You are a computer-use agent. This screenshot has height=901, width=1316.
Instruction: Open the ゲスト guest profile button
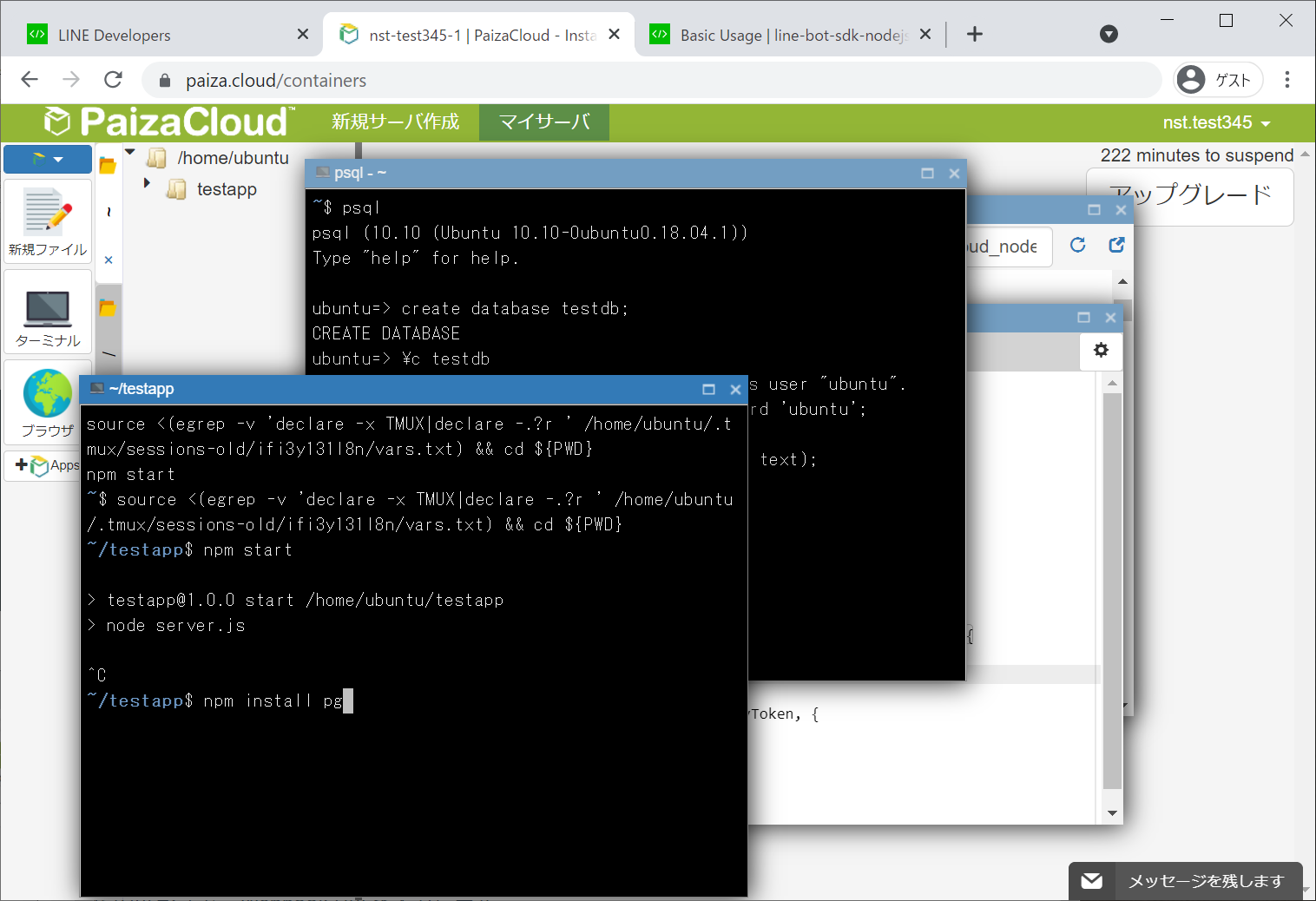click(x=1218, y=80)
